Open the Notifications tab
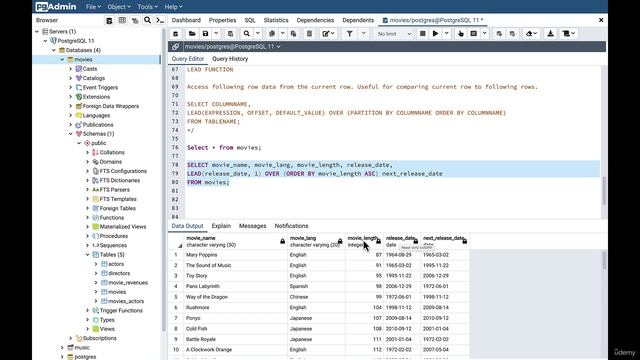This screenshot has height=360, width=640. point(291,226)
